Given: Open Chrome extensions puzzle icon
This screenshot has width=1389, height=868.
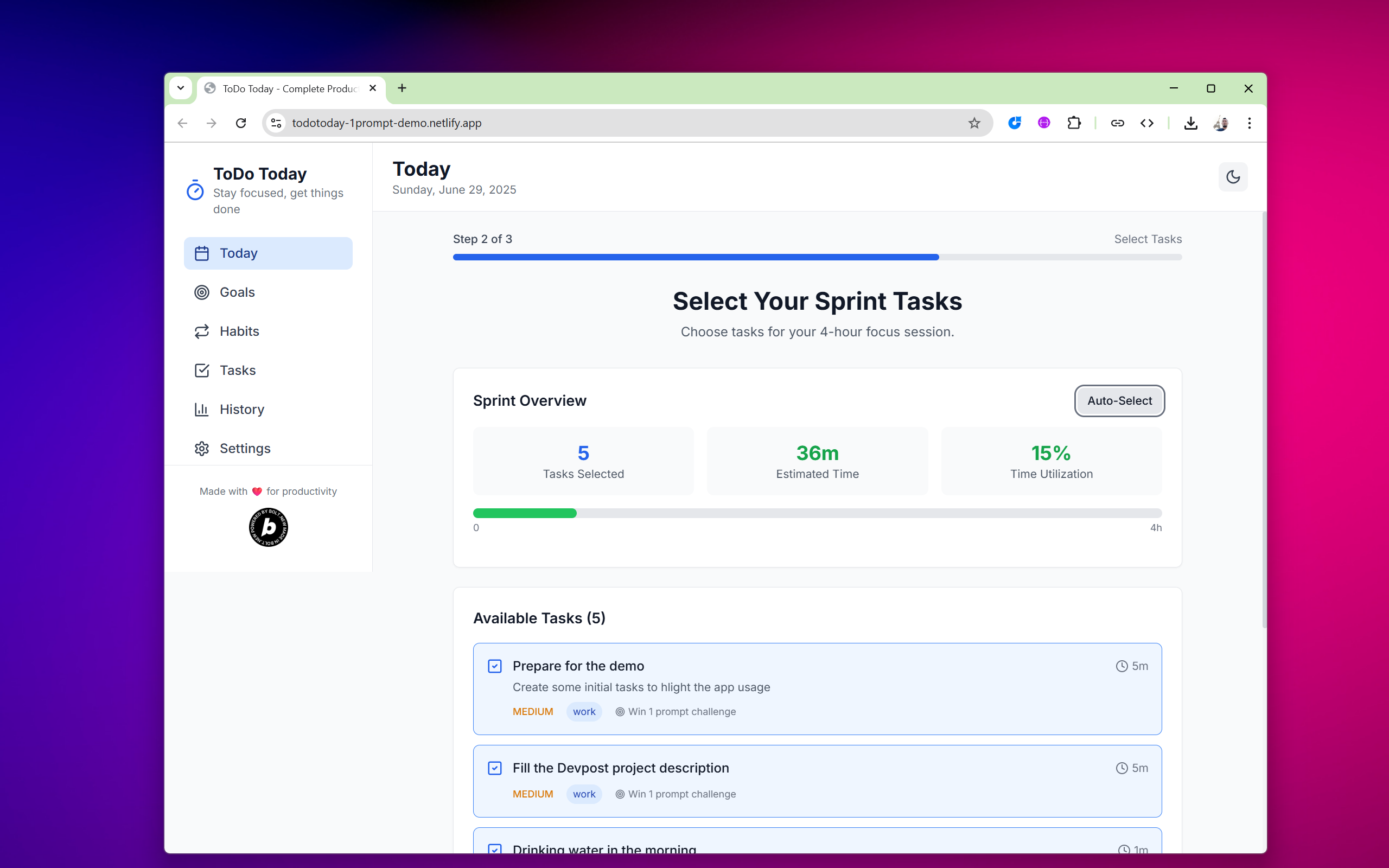Looking at the screenshot, I should (1073, 123).
